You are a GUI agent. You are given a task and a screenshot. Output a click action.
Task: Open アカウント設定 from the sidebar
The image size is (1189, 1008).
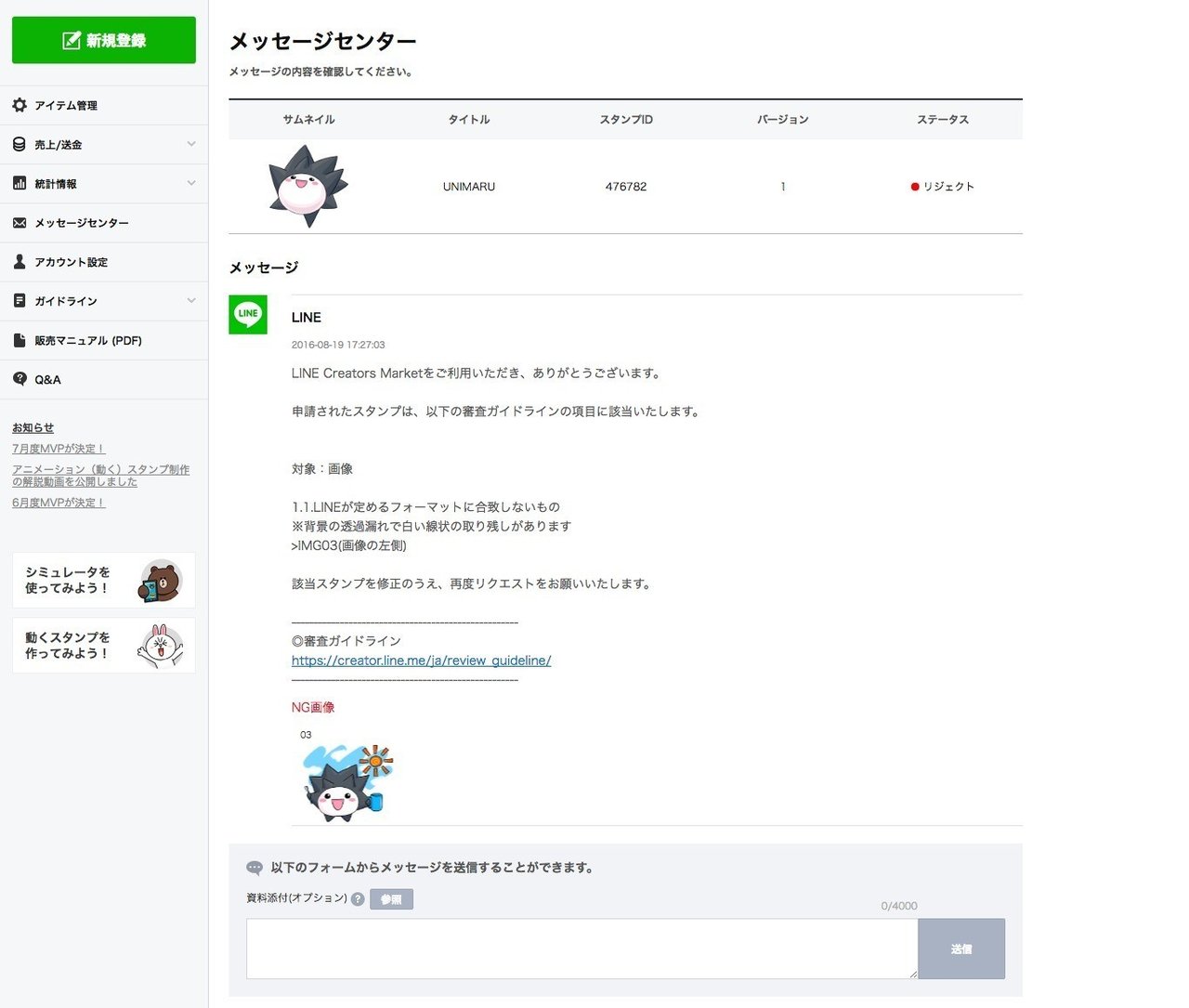click(x=72, y=261)
